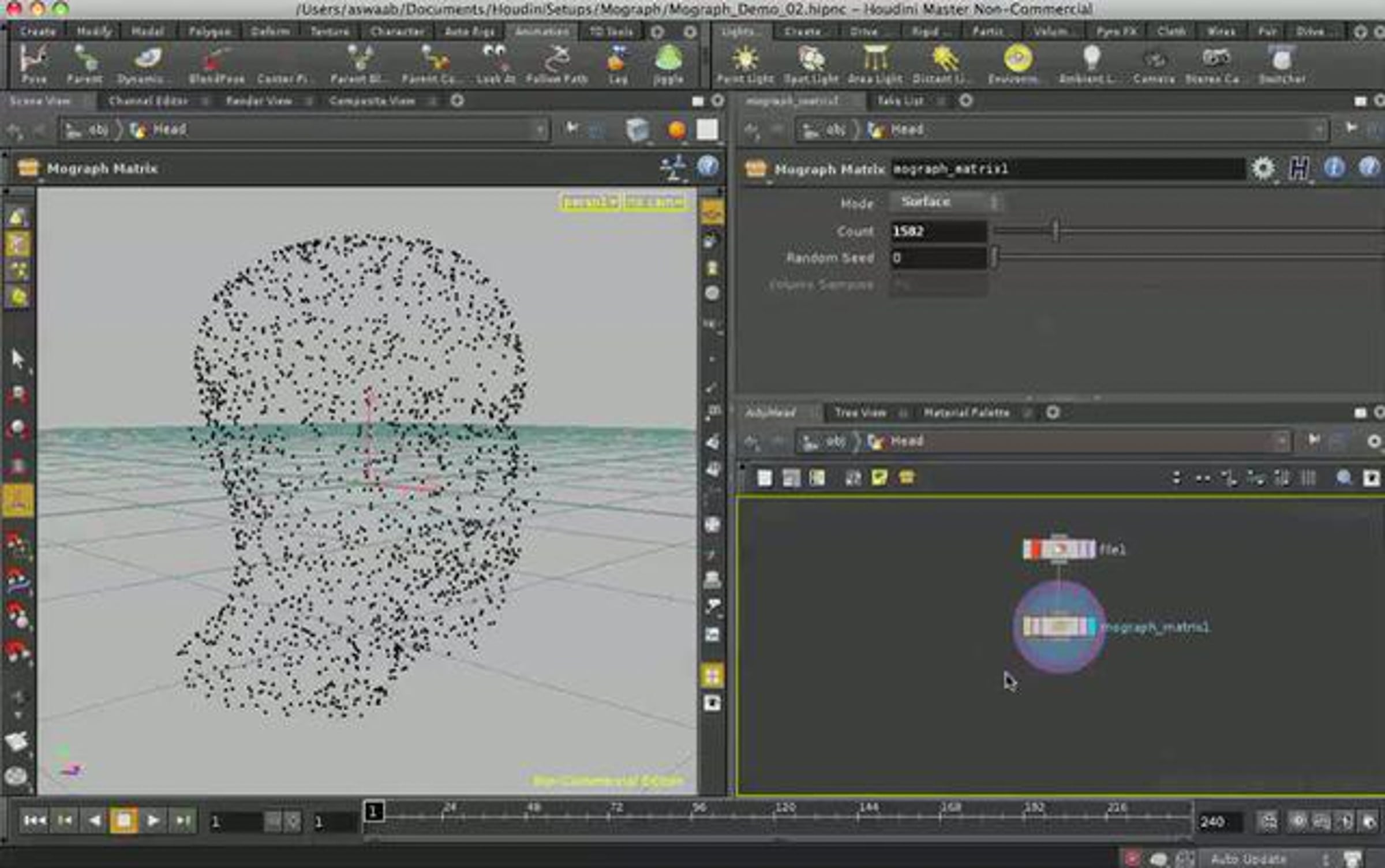The width and height of the screenshot is (1385, 868).
Task: Click the file1 node in network editor
Action: [1058, 549]
